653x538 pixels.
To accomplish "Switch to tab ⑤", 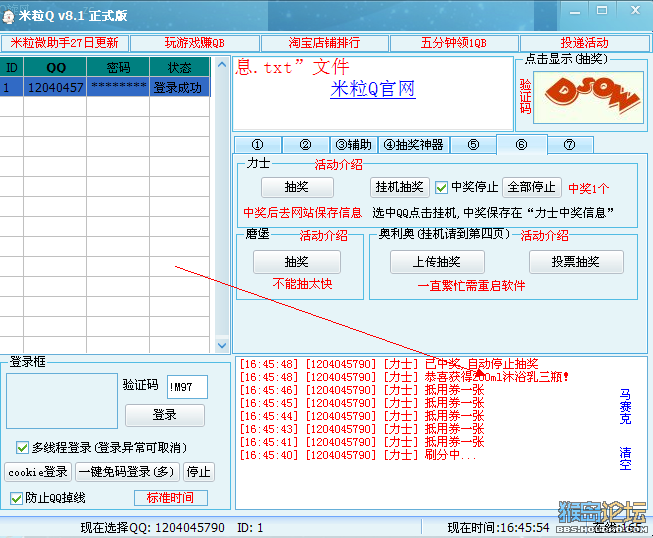I will (473, 145).
